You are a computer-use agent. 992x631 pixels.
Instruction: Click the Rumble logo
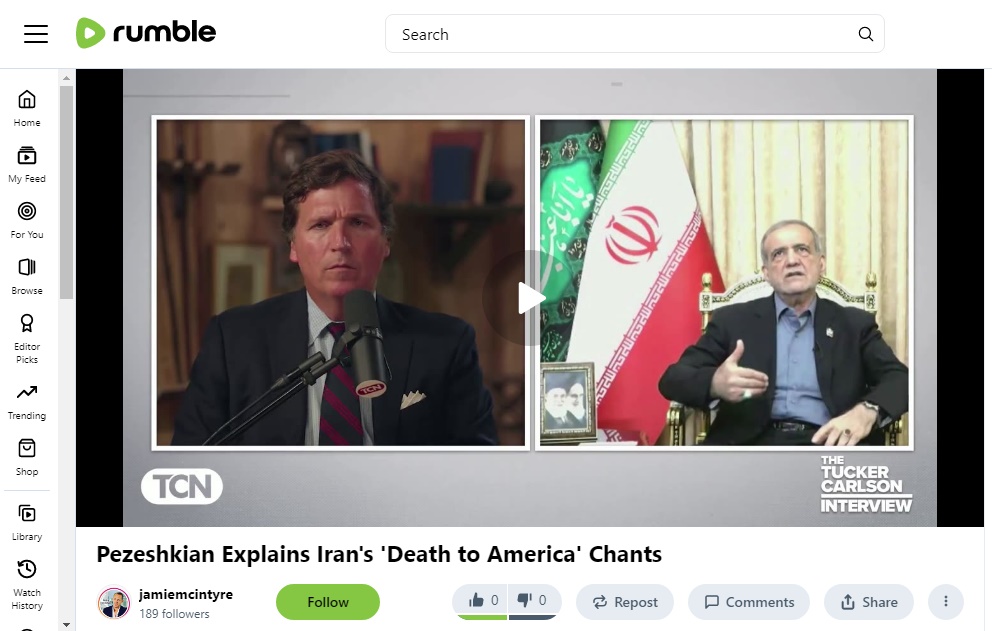pyautogui.click(x=146, y=33)
